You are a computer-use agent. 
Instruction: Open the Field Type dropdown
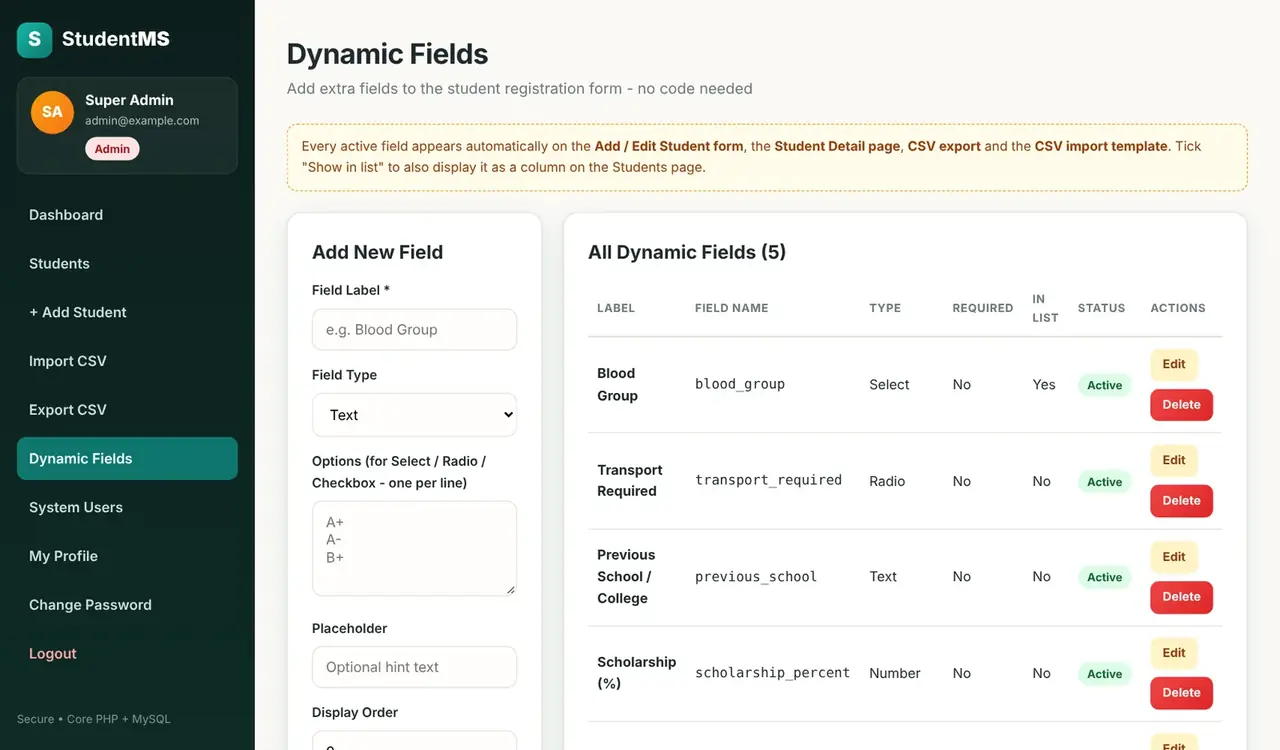(x=414, y=415)
